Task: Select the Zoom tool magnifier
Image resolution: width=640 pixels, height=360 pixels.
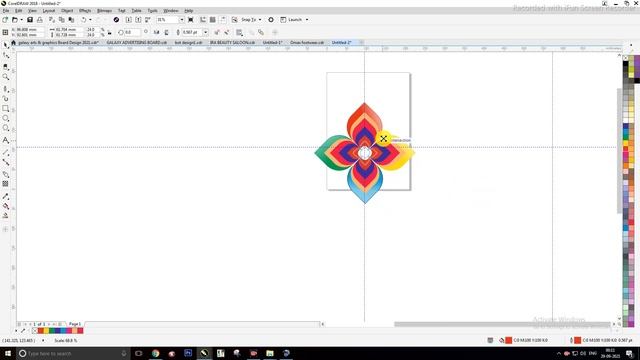Action: tap(5, 77)
